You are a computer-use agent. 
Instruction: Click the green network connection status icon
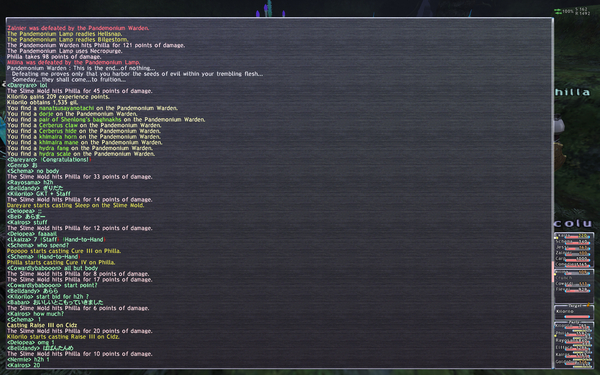558,11
